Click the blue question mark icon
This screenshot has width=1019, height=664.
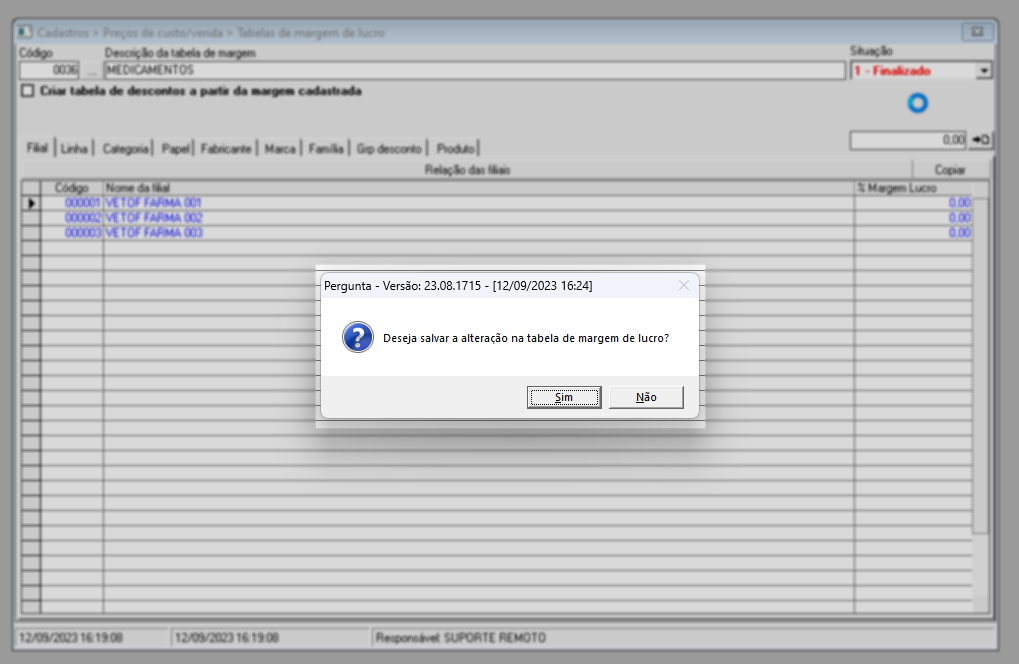(357, 337)
